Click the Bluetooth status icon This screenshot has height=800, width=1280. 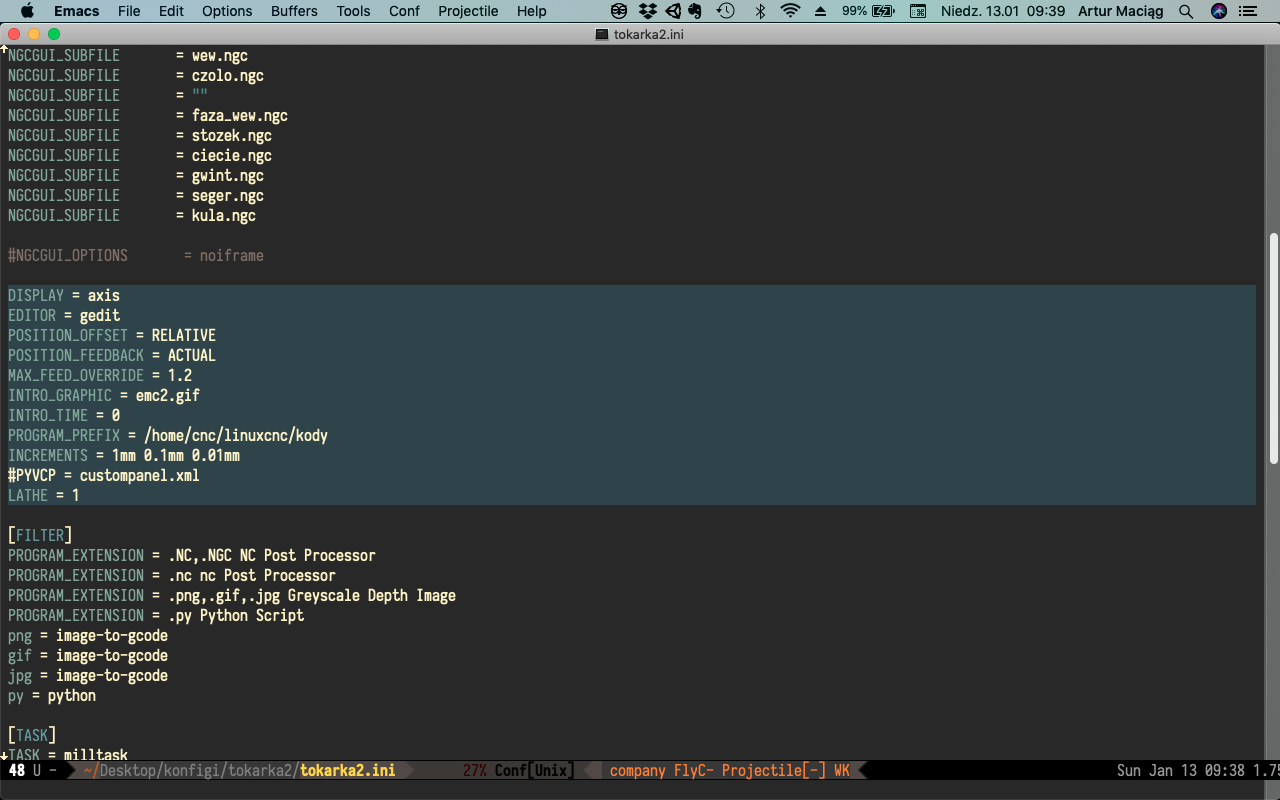760,11
